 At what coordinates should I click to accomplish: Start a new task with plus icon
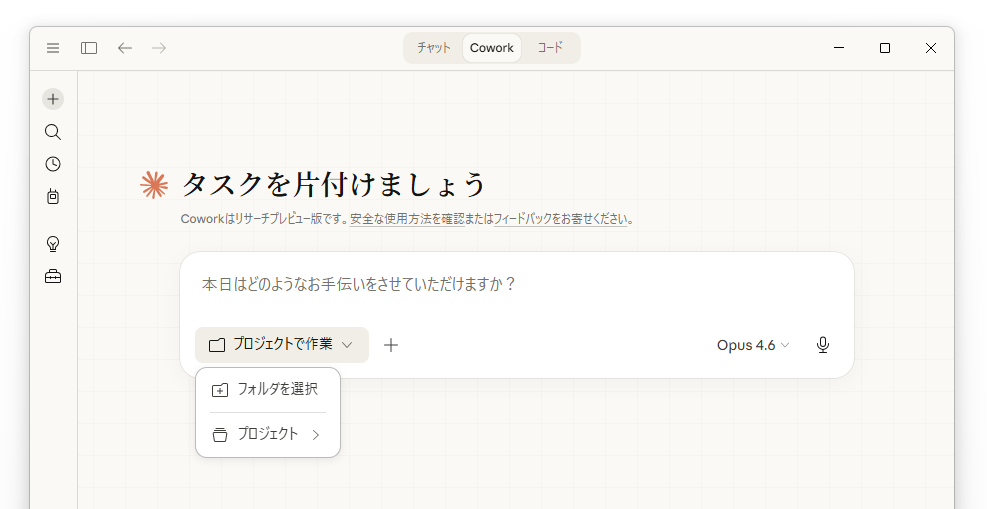[x=53, y=99]
